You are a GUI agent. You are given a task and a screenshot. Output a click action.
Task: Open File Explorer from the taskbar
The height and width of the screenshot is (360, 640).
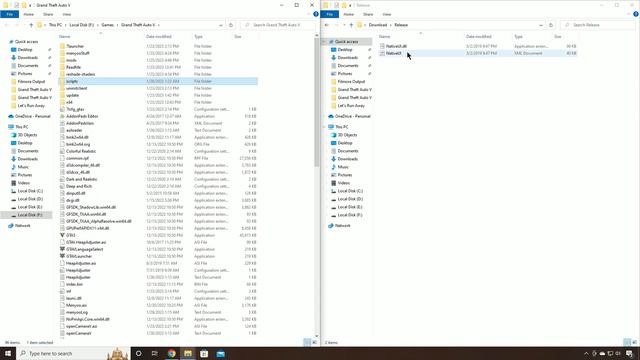click(188, 353)
